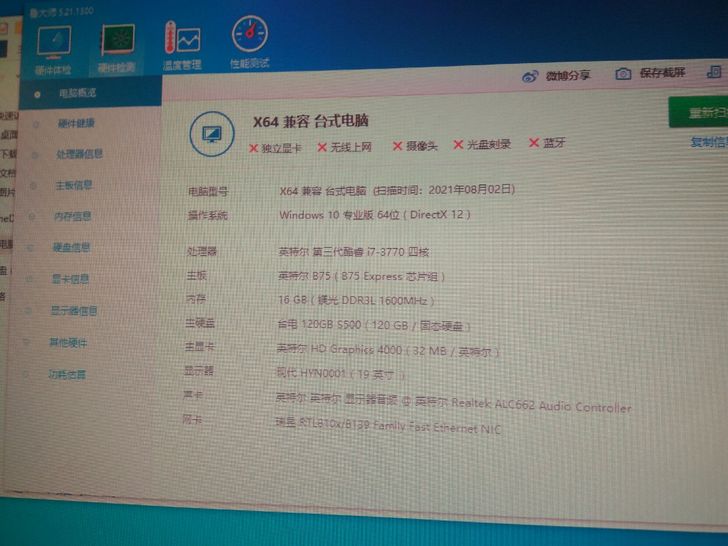This screenshot has height=546, width=728.
Task: Click the 保存截屏 camera icon
Action: 623,74
